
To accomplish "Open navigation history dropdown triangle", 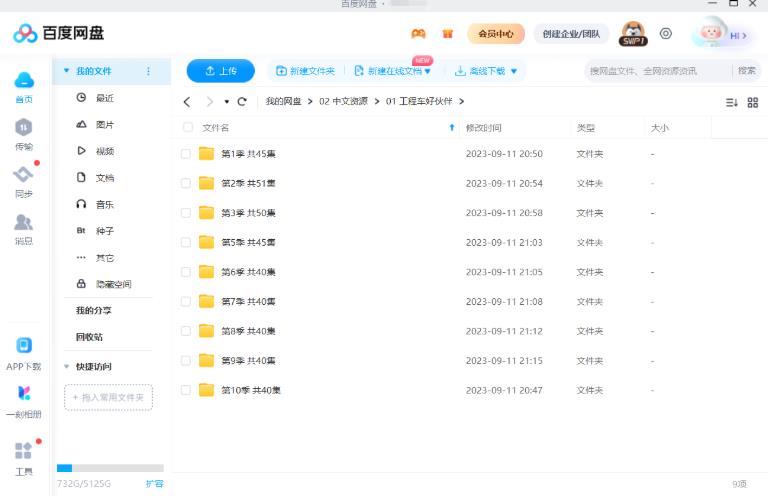I will [x=226, y=102].
